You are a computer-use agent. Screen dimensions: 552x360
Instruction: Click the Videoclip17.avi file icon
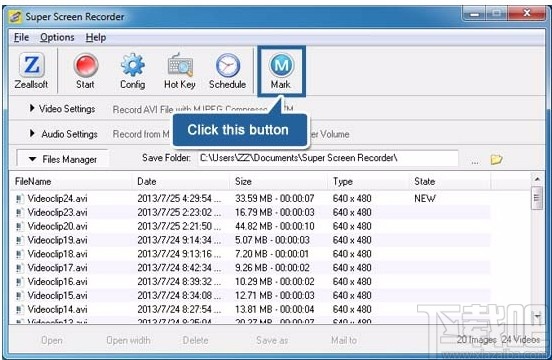pos(20,268)
